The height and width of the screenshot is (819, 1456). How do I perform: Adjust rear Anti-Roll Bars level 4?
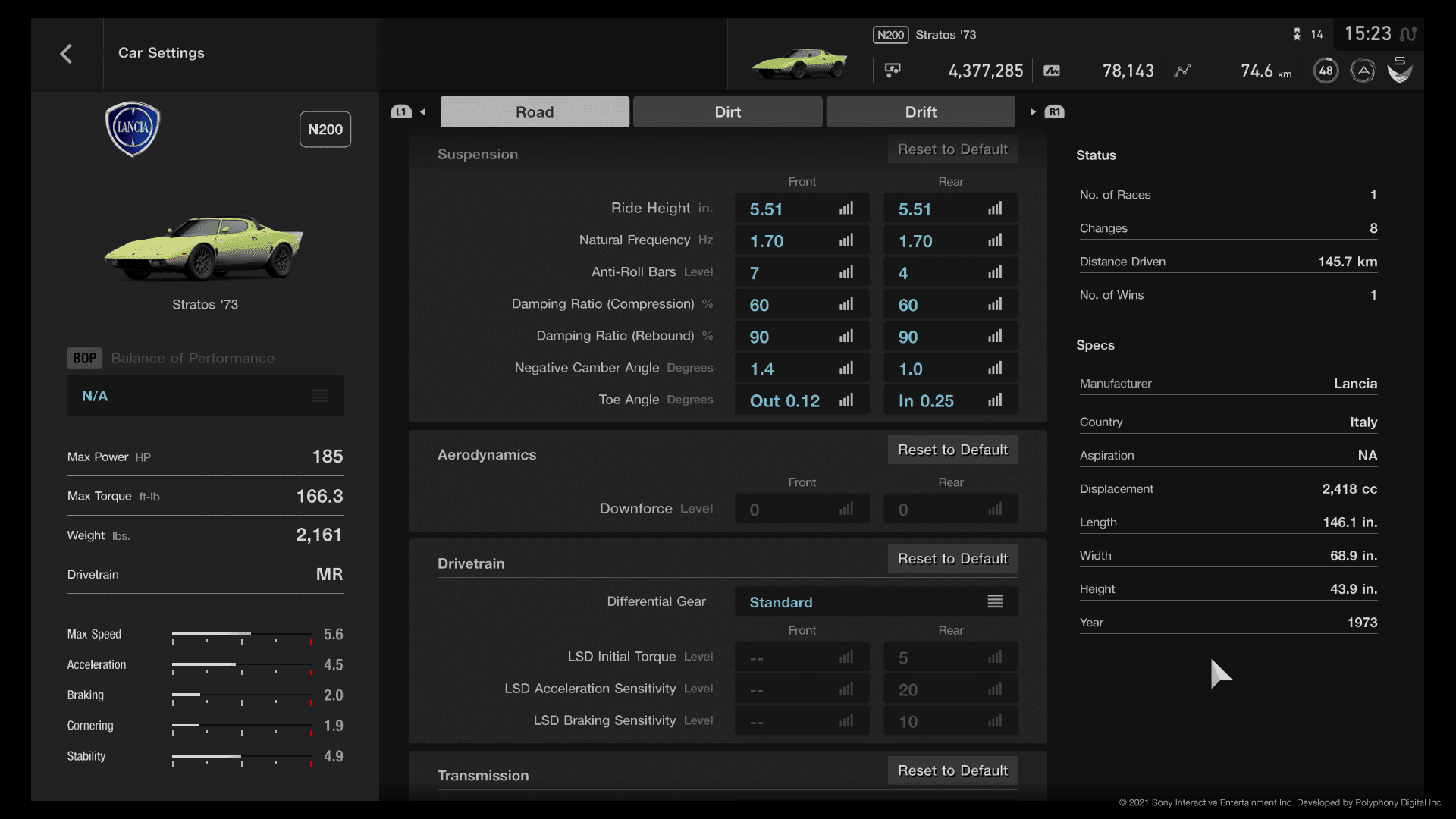951,272
